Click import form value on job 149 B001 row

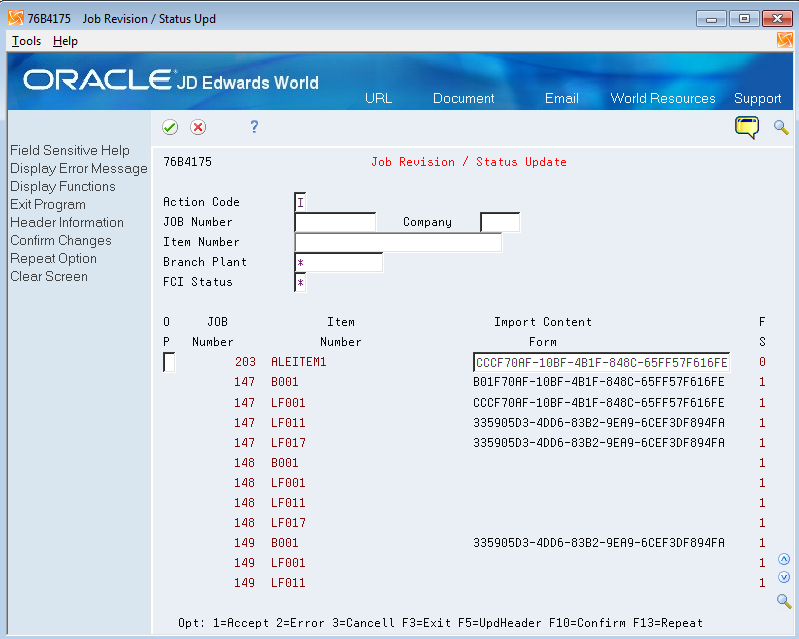[599, 543]
